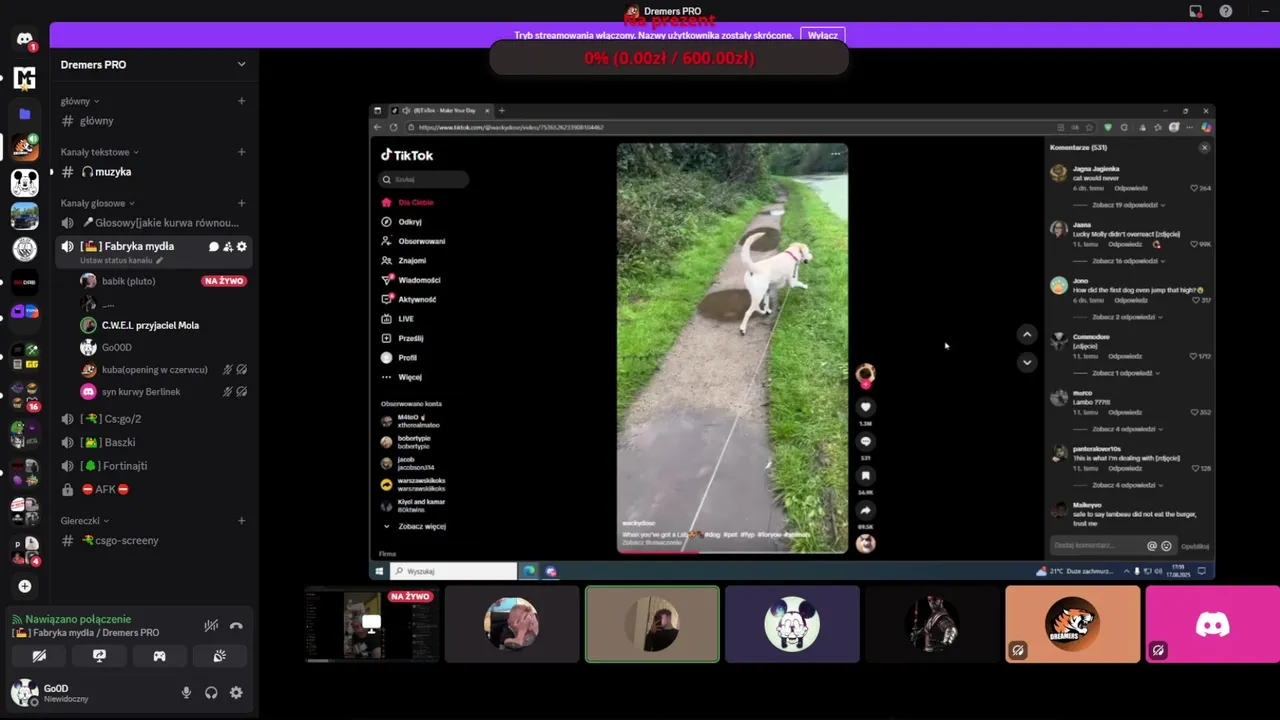Click Ustaw status kanału link
Image resolution: width=1280 pixels, height=720 pixels.
(121, 261)
